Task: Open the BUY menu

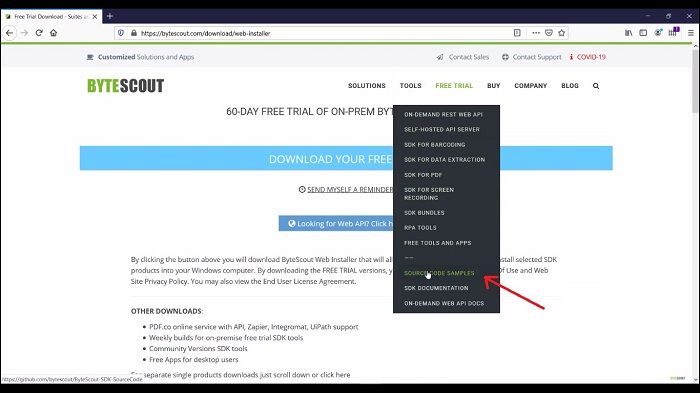Action: (x=493, y=86)
